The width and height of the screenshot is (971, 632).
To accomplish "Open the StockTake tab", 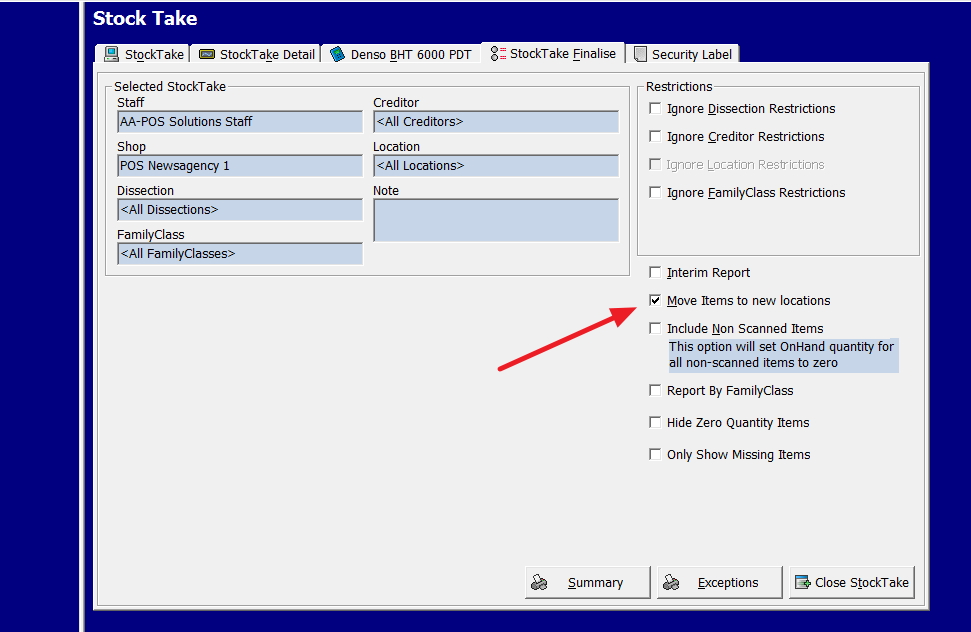I will point(144,54).
